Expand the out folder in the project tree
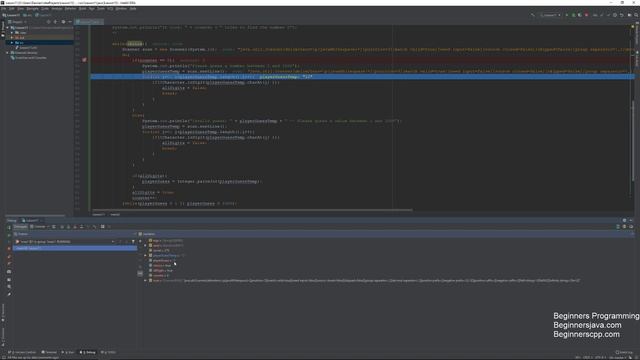640x360 pixels. tap(12, 37)
